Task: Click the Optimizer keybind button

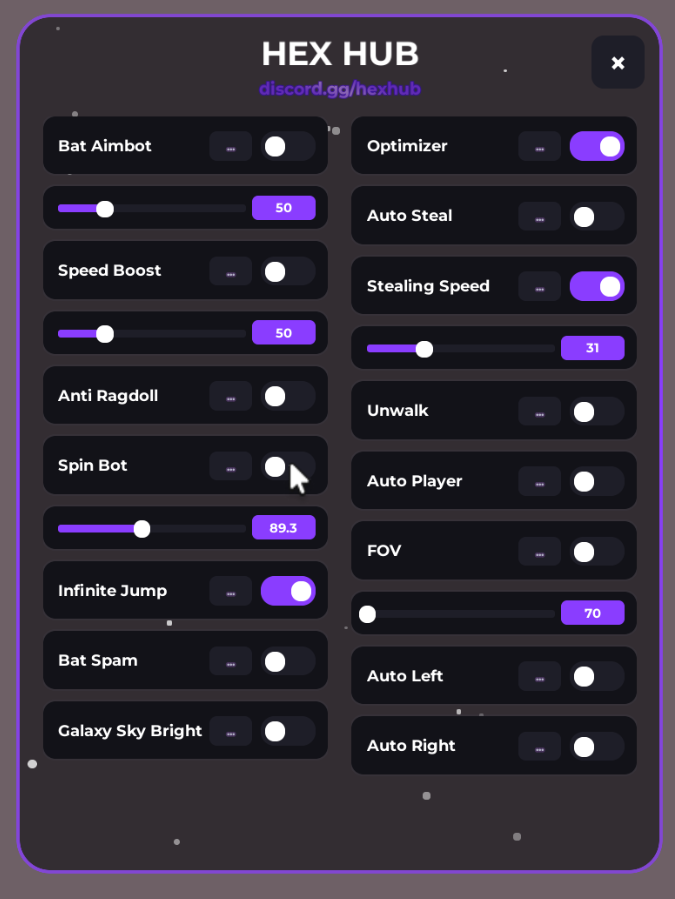Action: 540,147
